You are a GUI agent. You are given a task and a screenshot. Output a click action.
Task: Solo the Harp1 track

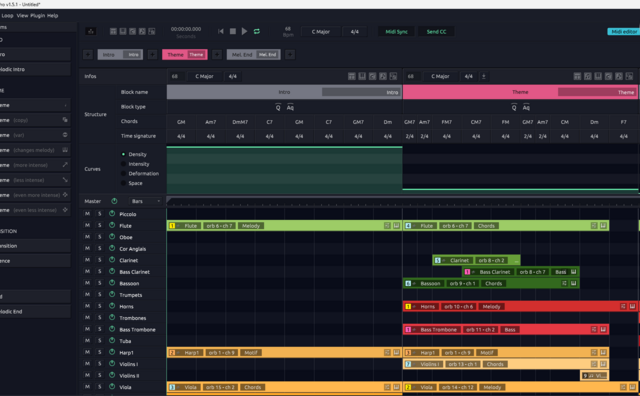[99, 352]
